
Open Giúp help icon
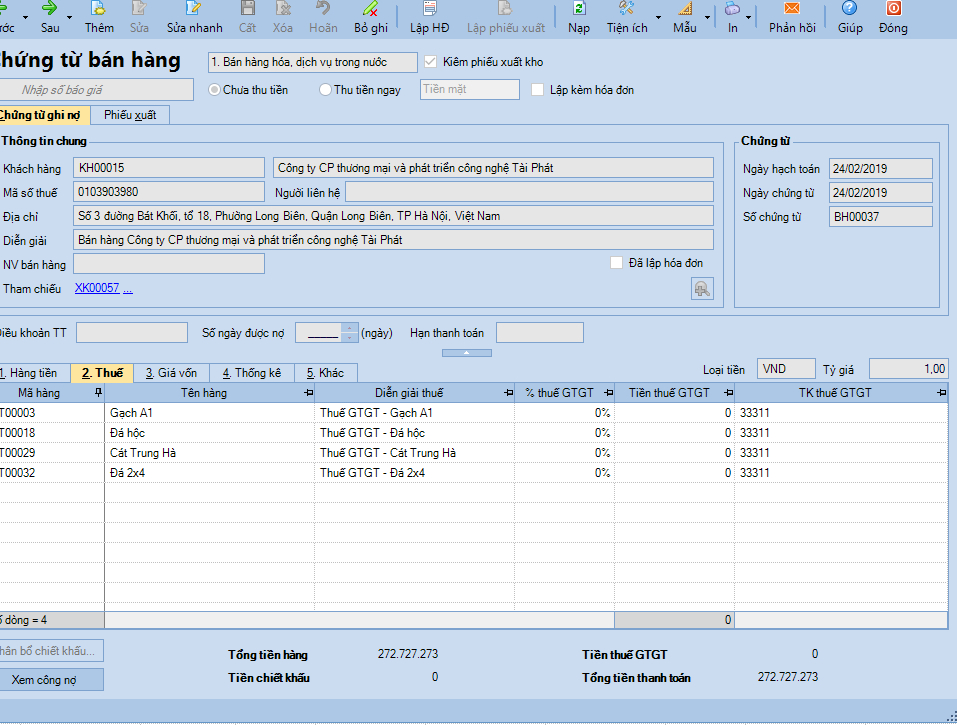(850, 9)
